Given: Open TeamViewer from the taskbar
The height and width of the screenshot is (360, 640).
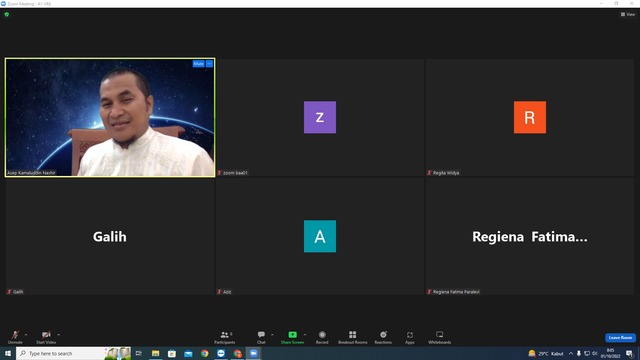Looking at the screenshot, I should click(221, 353).
